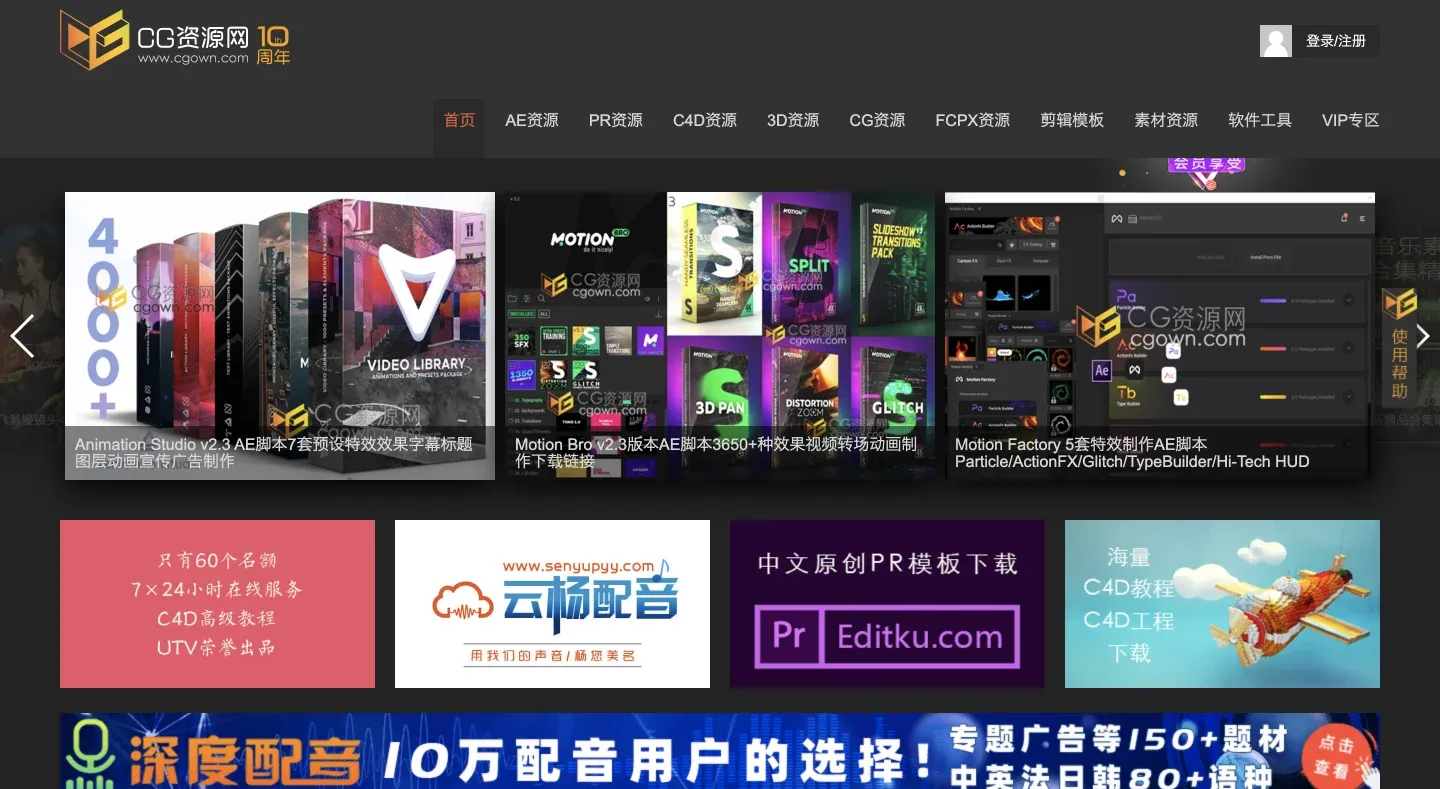Go to the 首页 home tab

pos(459,120)
